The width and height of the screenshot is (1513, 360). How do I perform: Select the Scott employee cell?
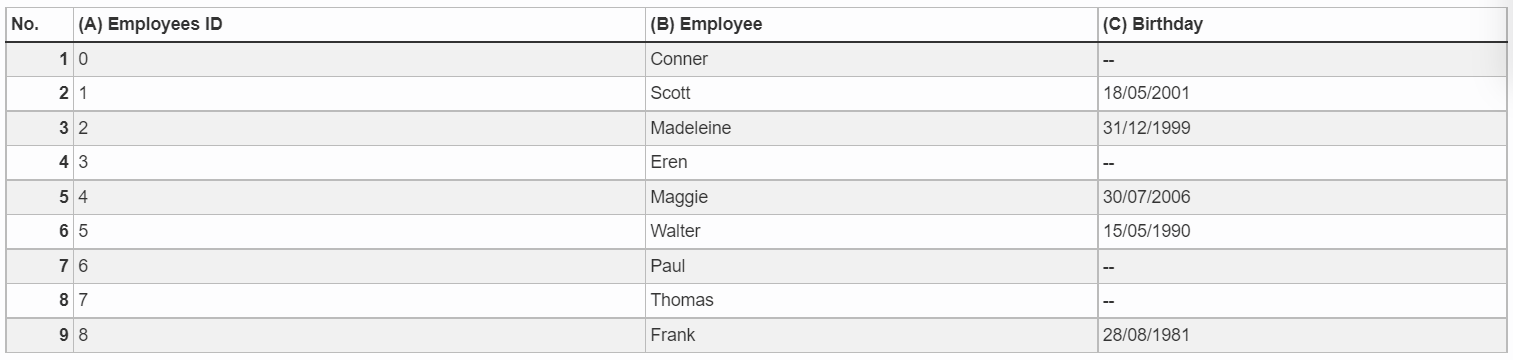click(872, 94)
